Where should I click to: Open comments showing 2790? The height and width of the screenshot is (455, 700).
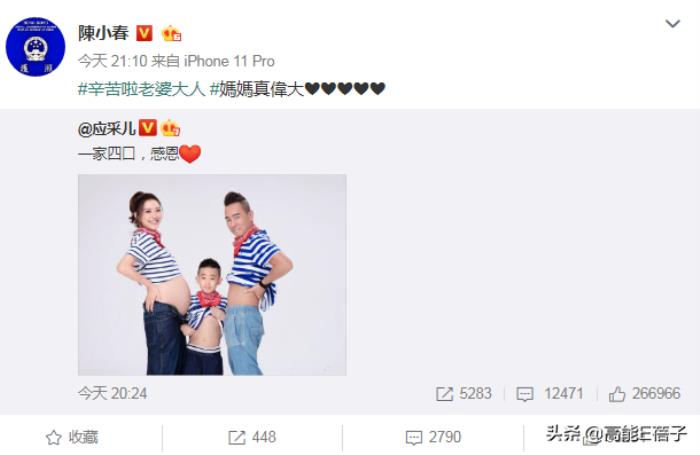tap(433, 437)
